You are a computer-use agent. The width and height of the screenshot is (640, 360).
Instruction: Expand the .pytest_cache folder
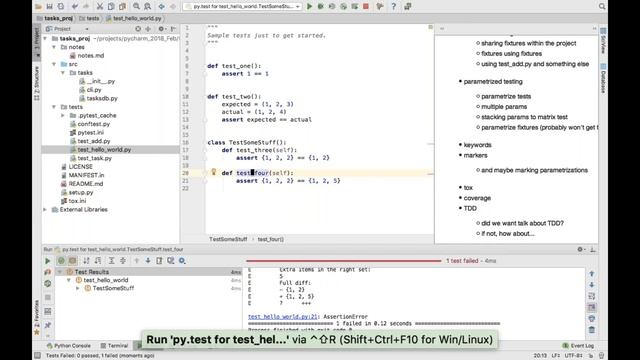(x=63, y=116)
